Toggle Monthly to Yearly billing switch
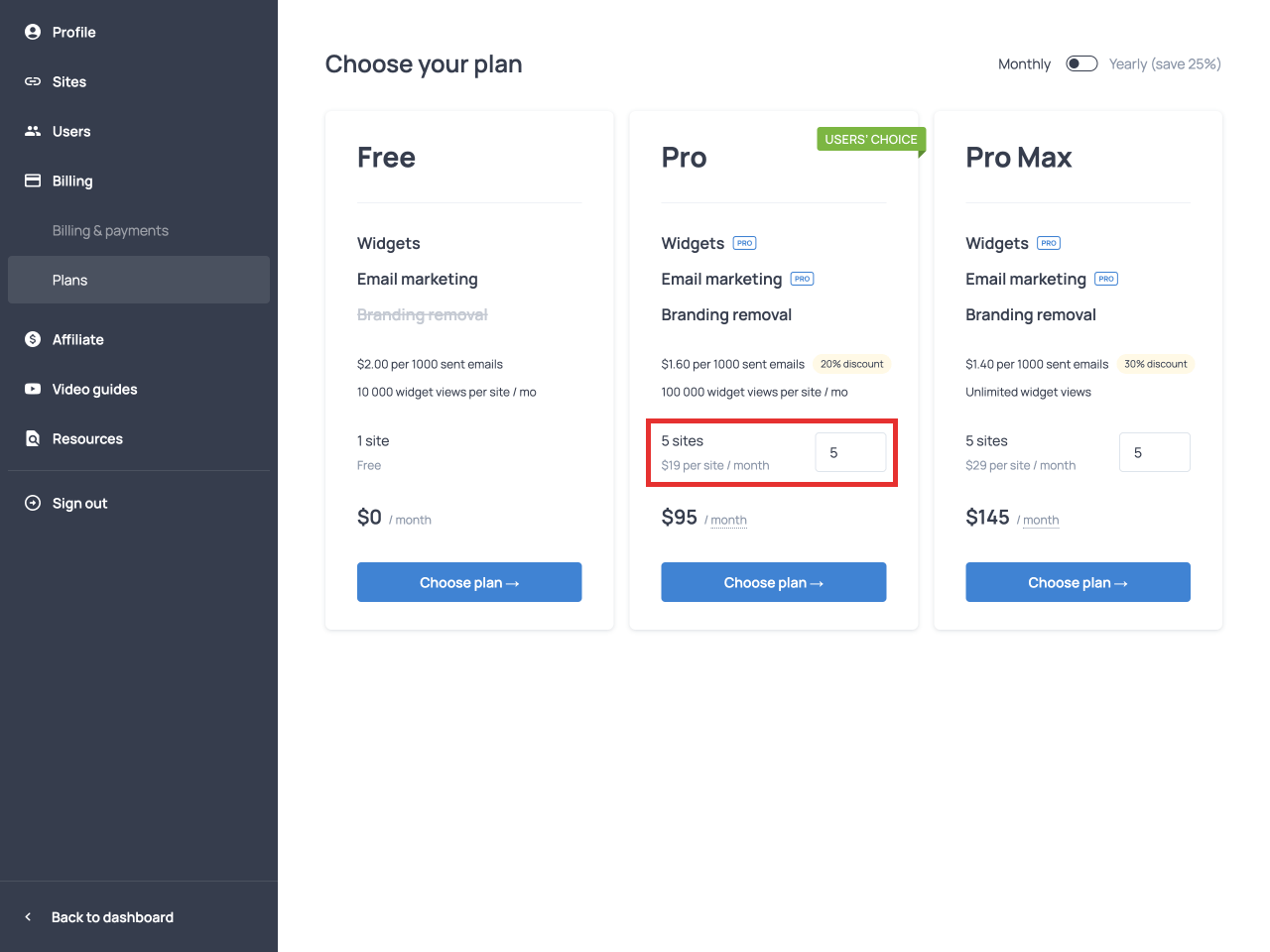Viewport: 1270px width, 952px height. click(1081, 63)
